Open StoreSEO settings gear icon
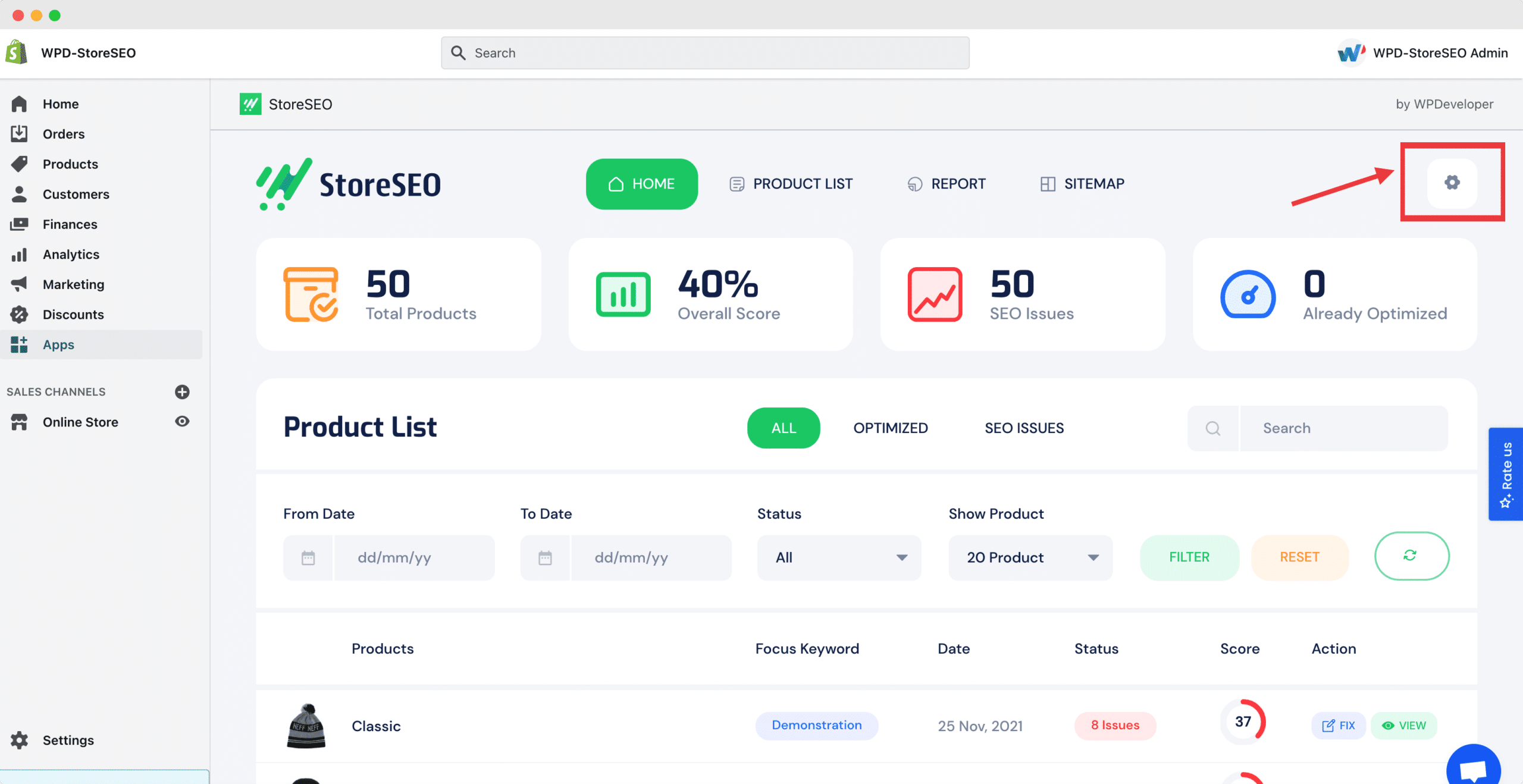Image resolution: width=1523 pixels, height=784 pixels. [1452, 183]
